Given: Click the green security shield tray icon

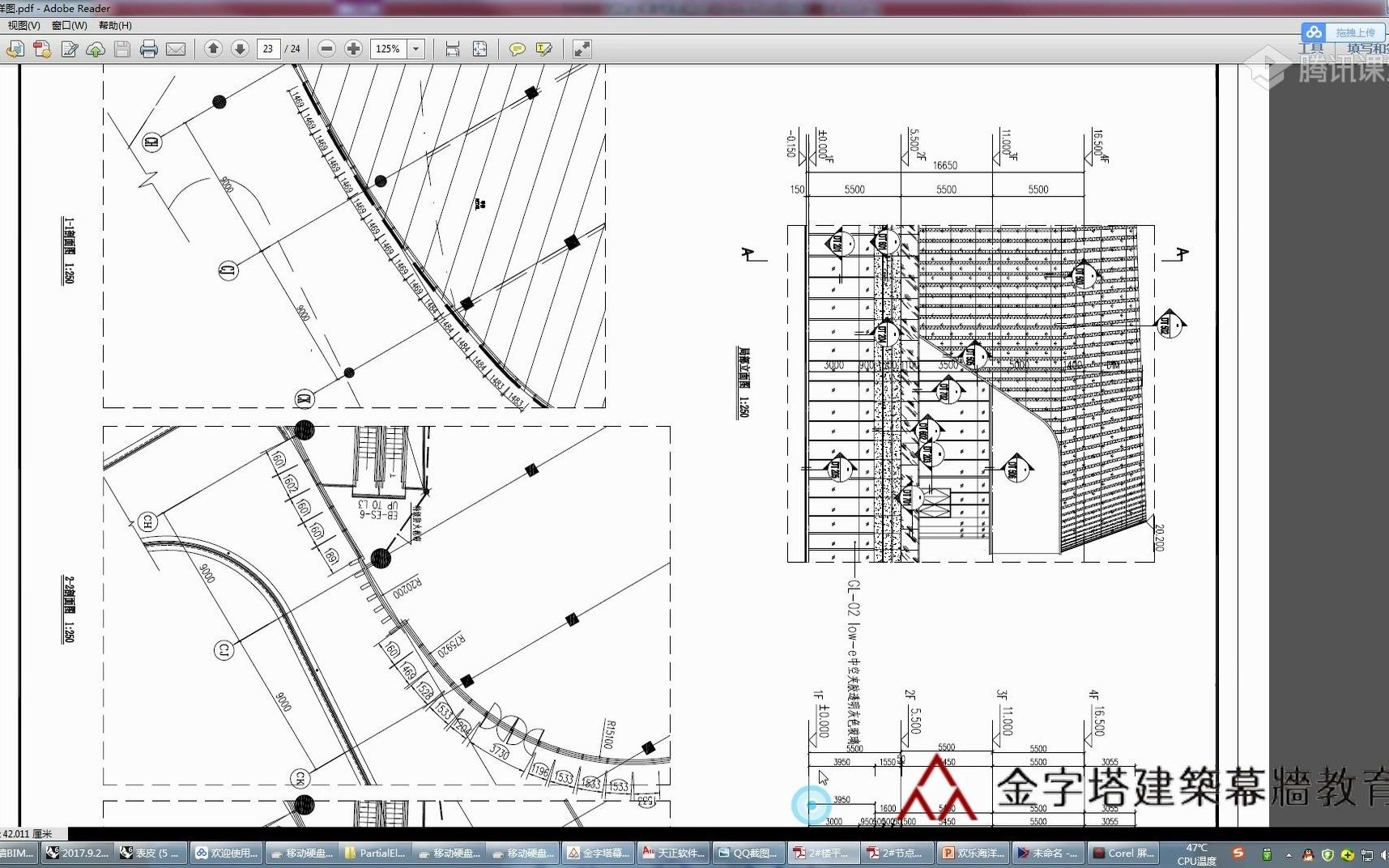Looking at the screenshot, I should [1327, 854].
